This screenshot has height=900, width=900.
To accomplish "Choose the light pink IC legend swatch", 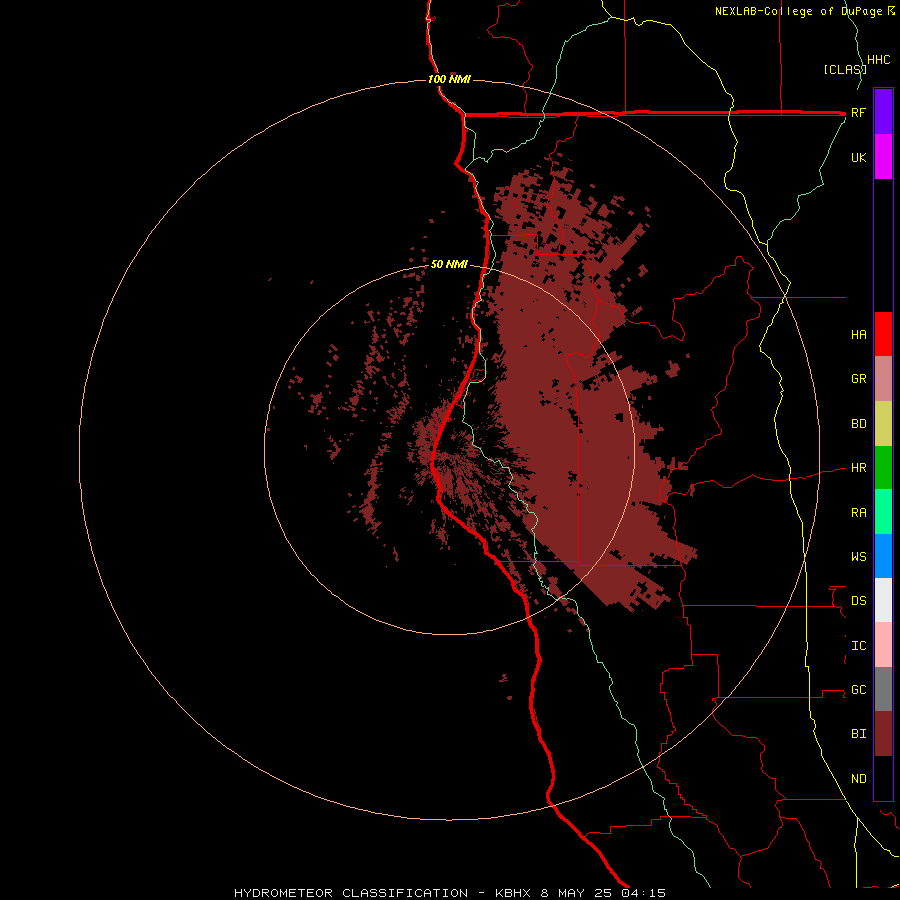I will click(x=883, y=645).
